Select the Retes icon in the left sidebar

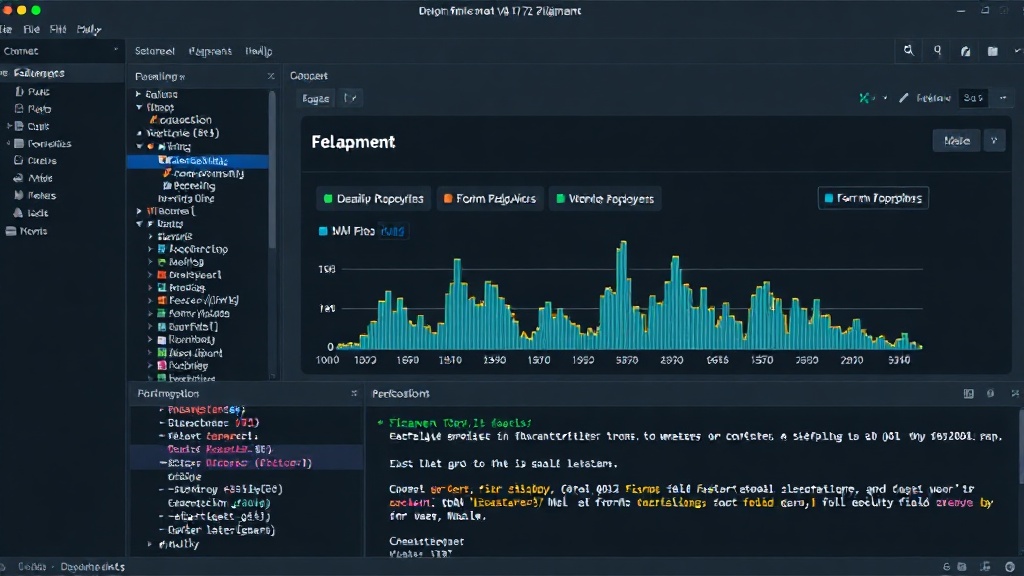18,195
